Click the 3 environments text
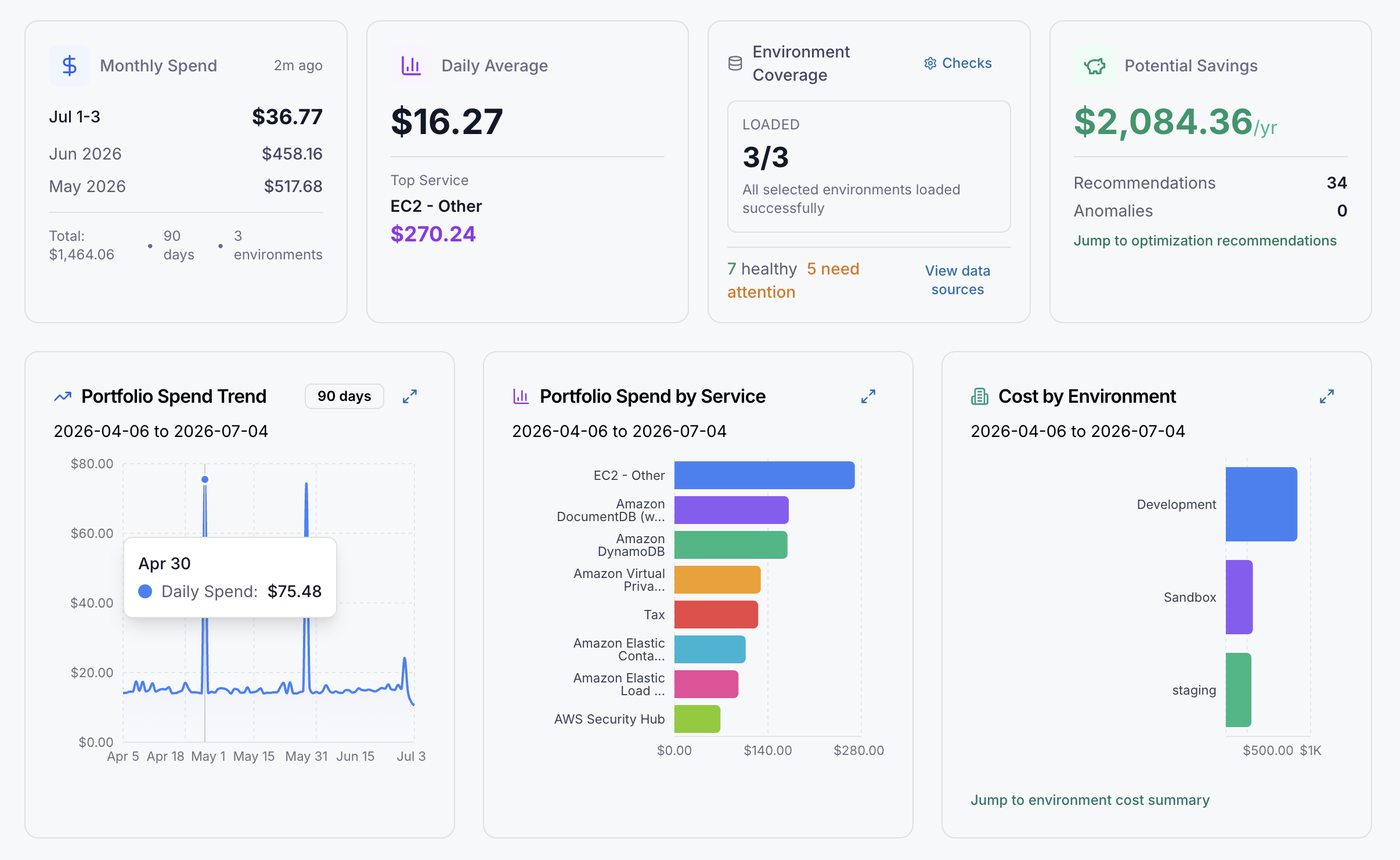This screenshot has width=1400, height=860. (278, 245)
